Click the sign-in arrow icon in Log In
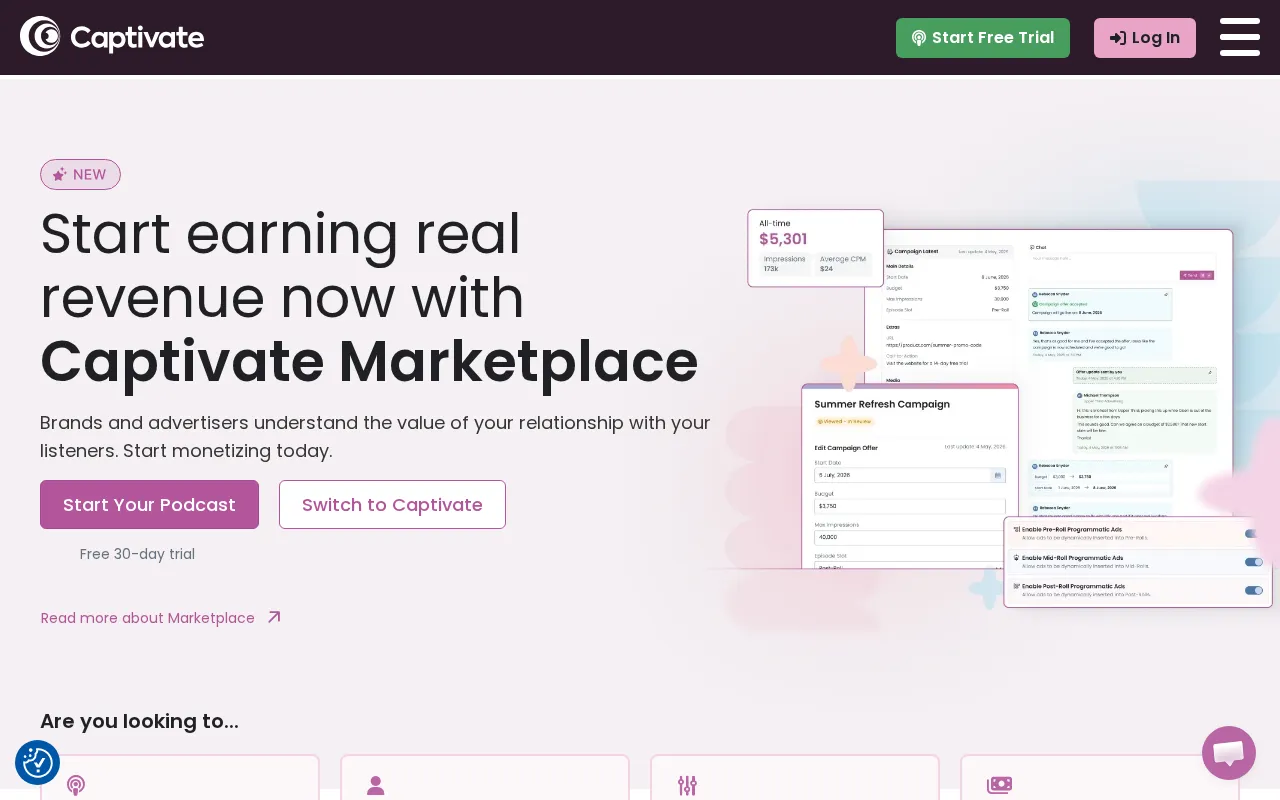The width and height of the screenshot is (1280, 800). pos(1118,38)
